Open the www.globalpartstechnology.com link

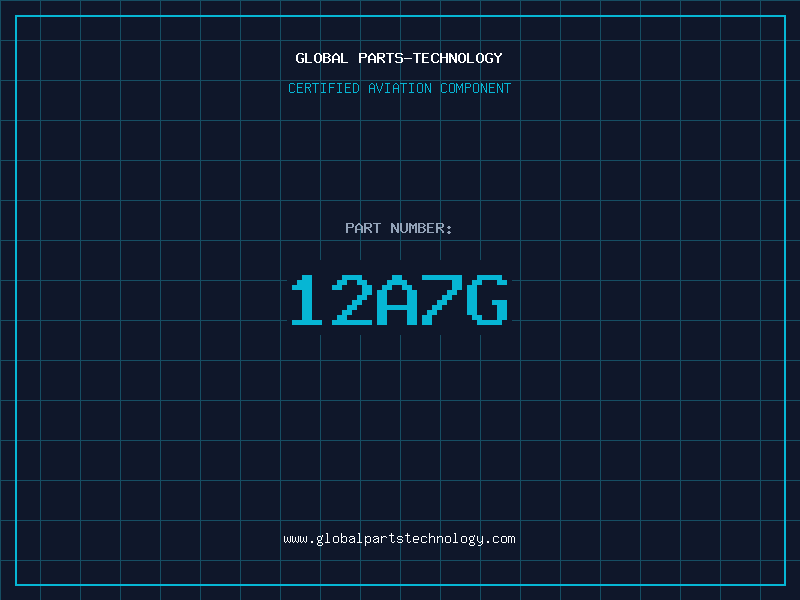399,539
